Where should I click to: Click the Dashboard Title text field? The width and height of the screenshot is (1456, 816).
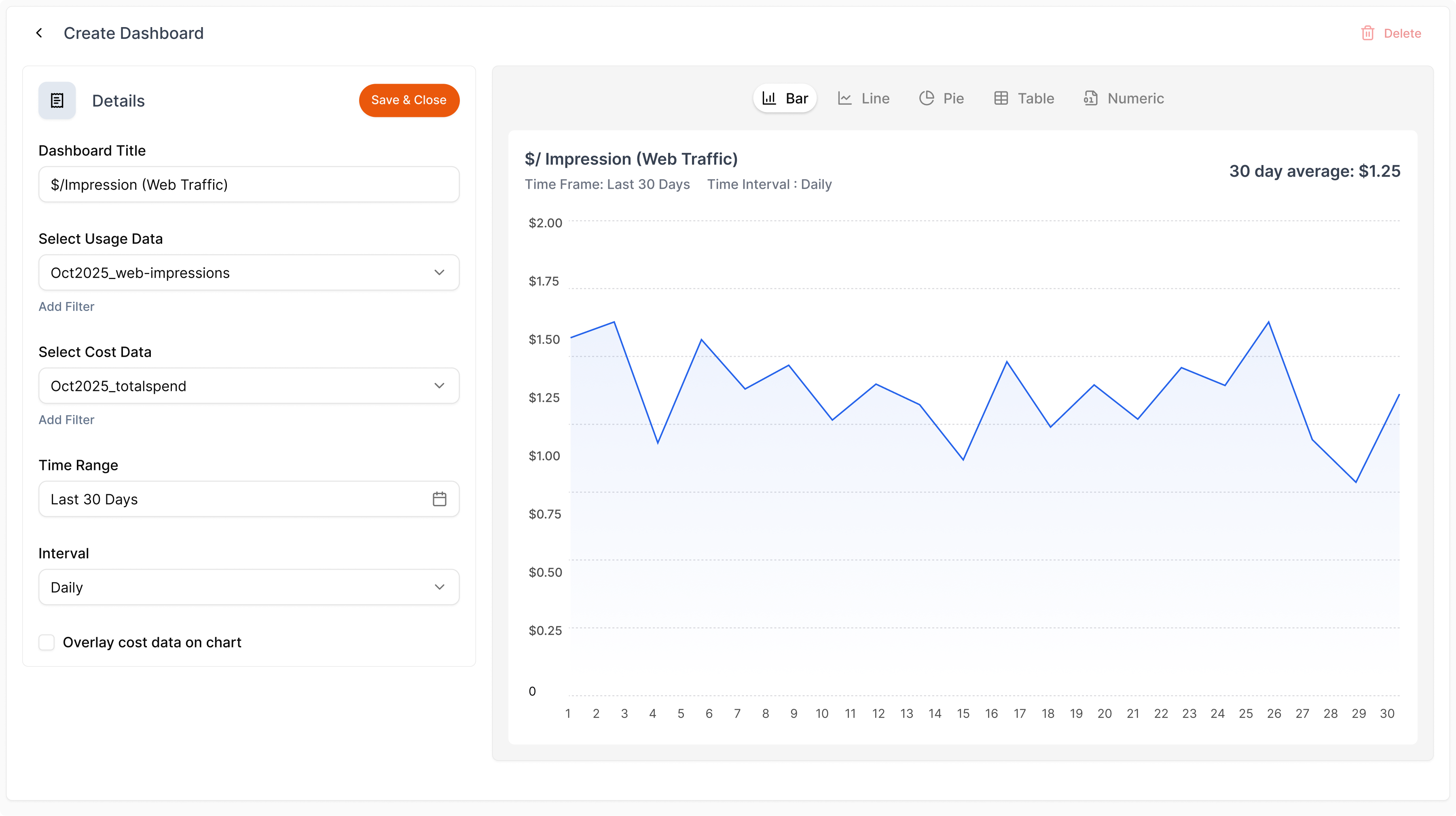(x=249, y=185)
